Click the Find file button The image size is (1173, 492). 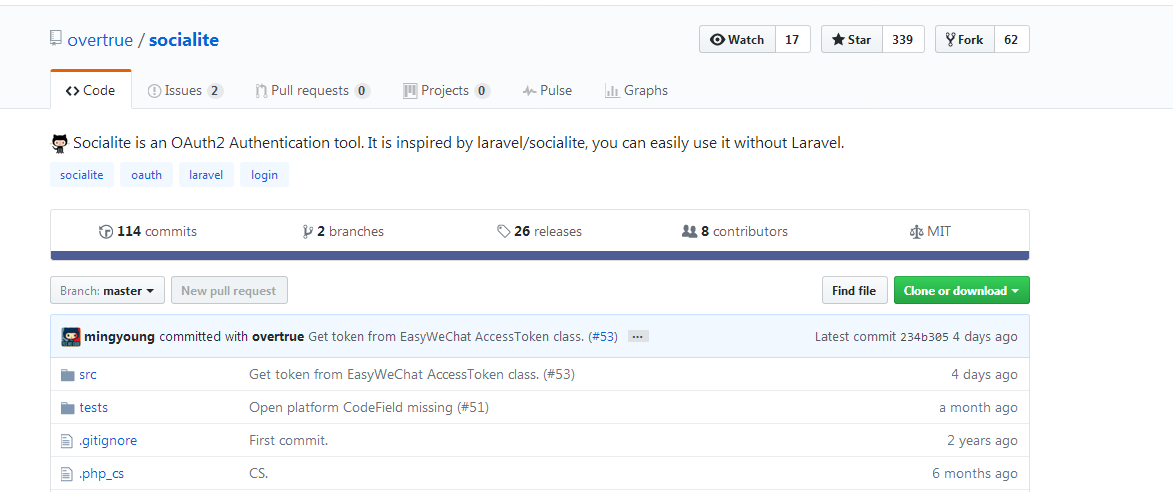pos(854,291)
